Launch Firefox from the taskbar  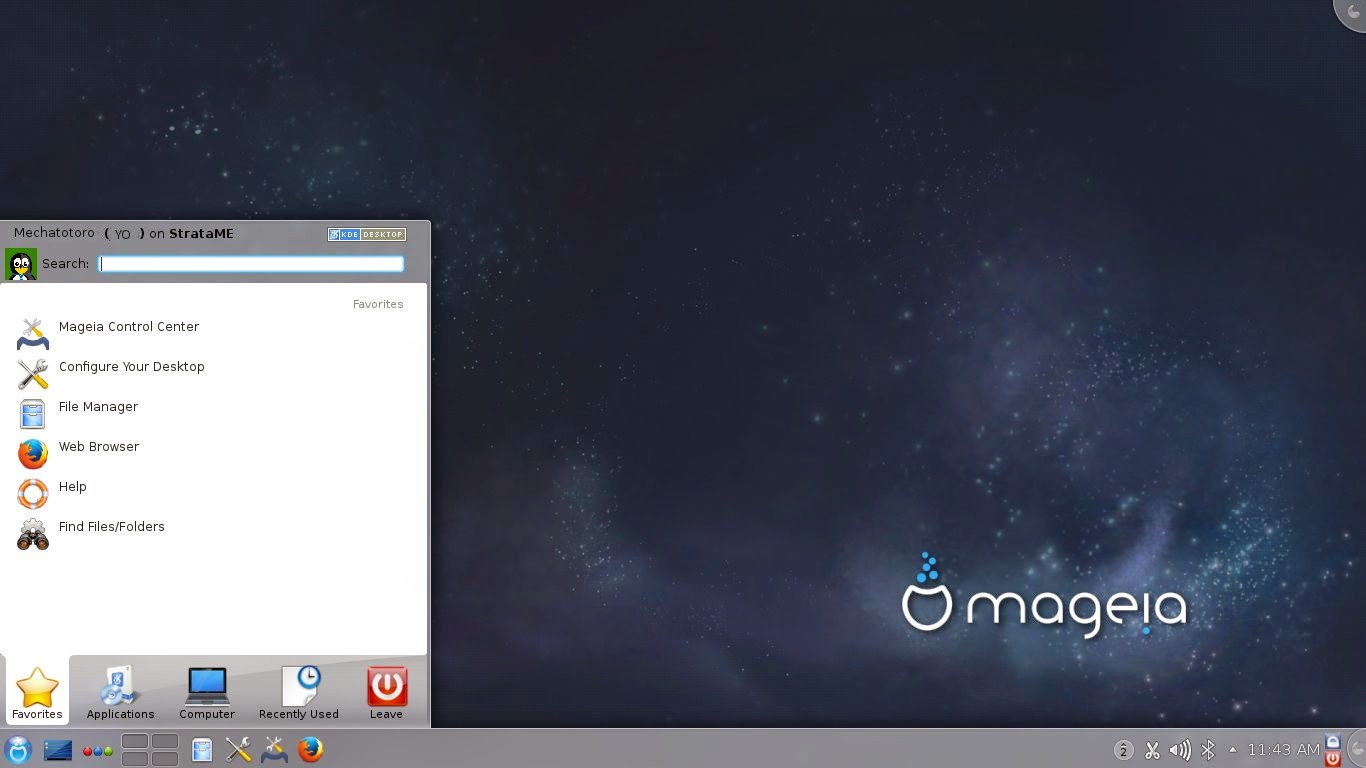[x=310, y=749]
